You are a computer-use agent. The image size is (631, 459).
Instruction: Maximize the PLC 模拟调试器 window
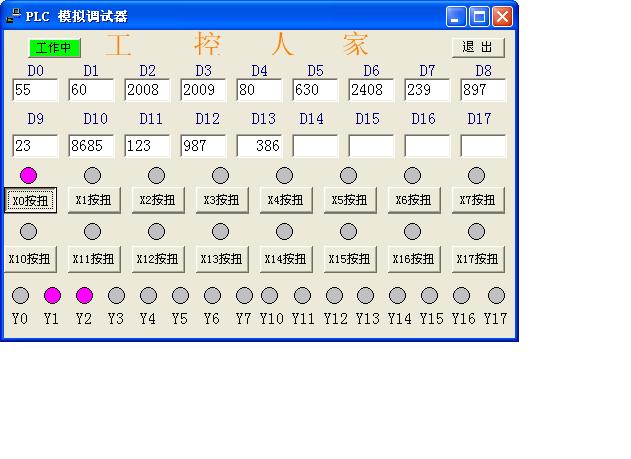(479, 16)
